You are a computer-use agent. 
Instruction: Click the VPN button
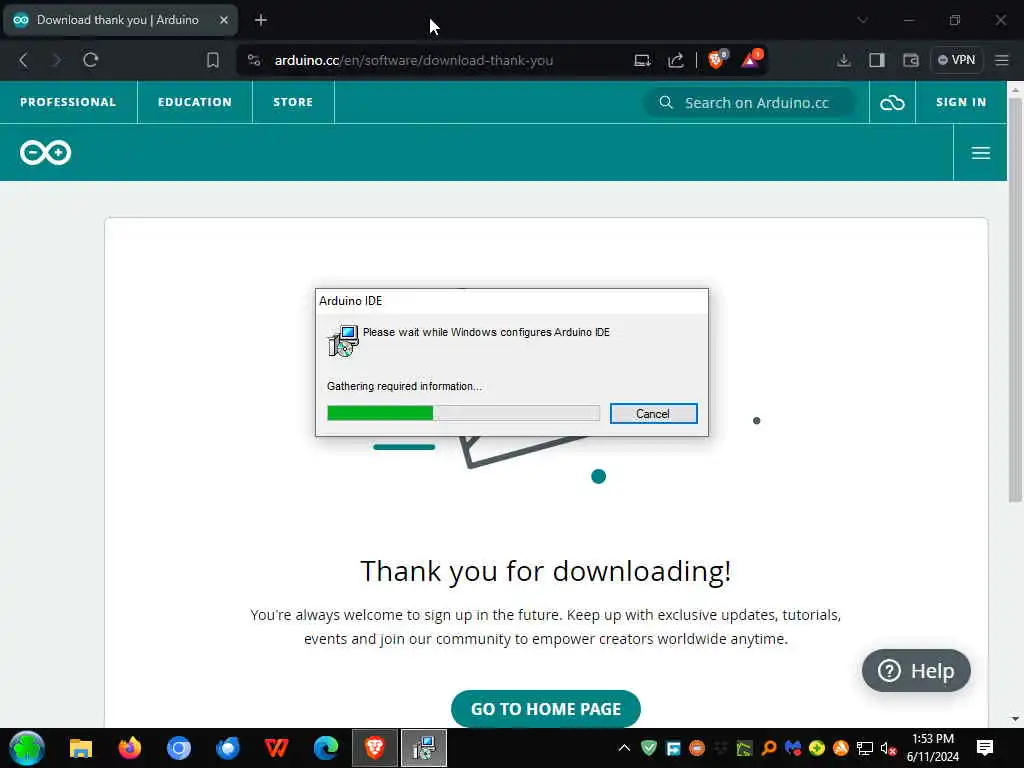[x=957, y=60]
